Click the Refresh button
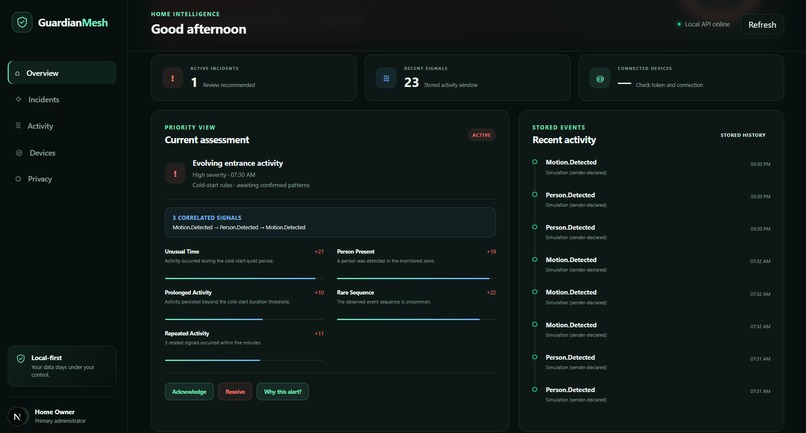The height and width of the screenshot is (433, 806). pos(762,25)
